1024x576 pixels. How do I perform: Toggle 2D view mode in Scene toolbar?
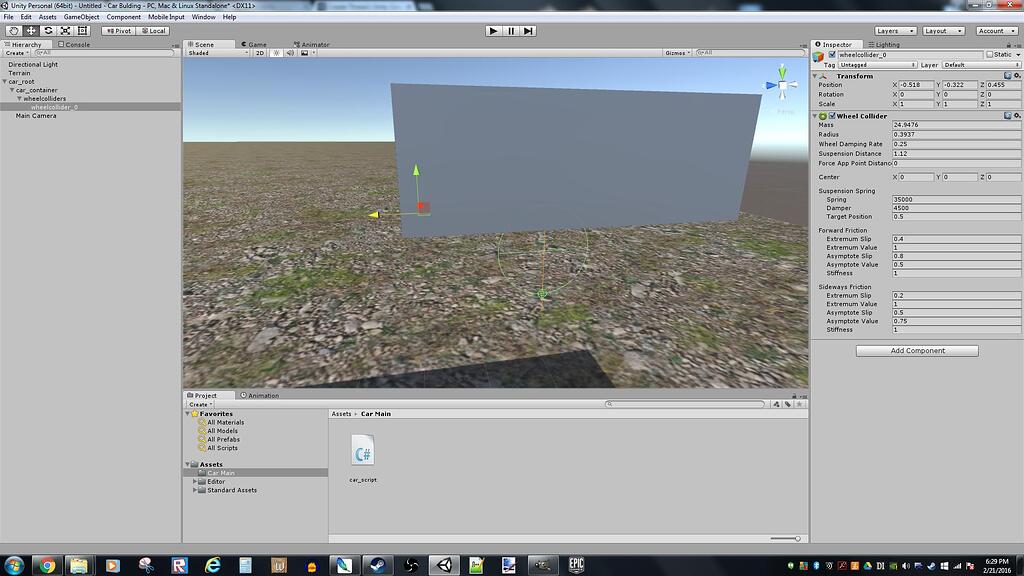coord(260,52)
